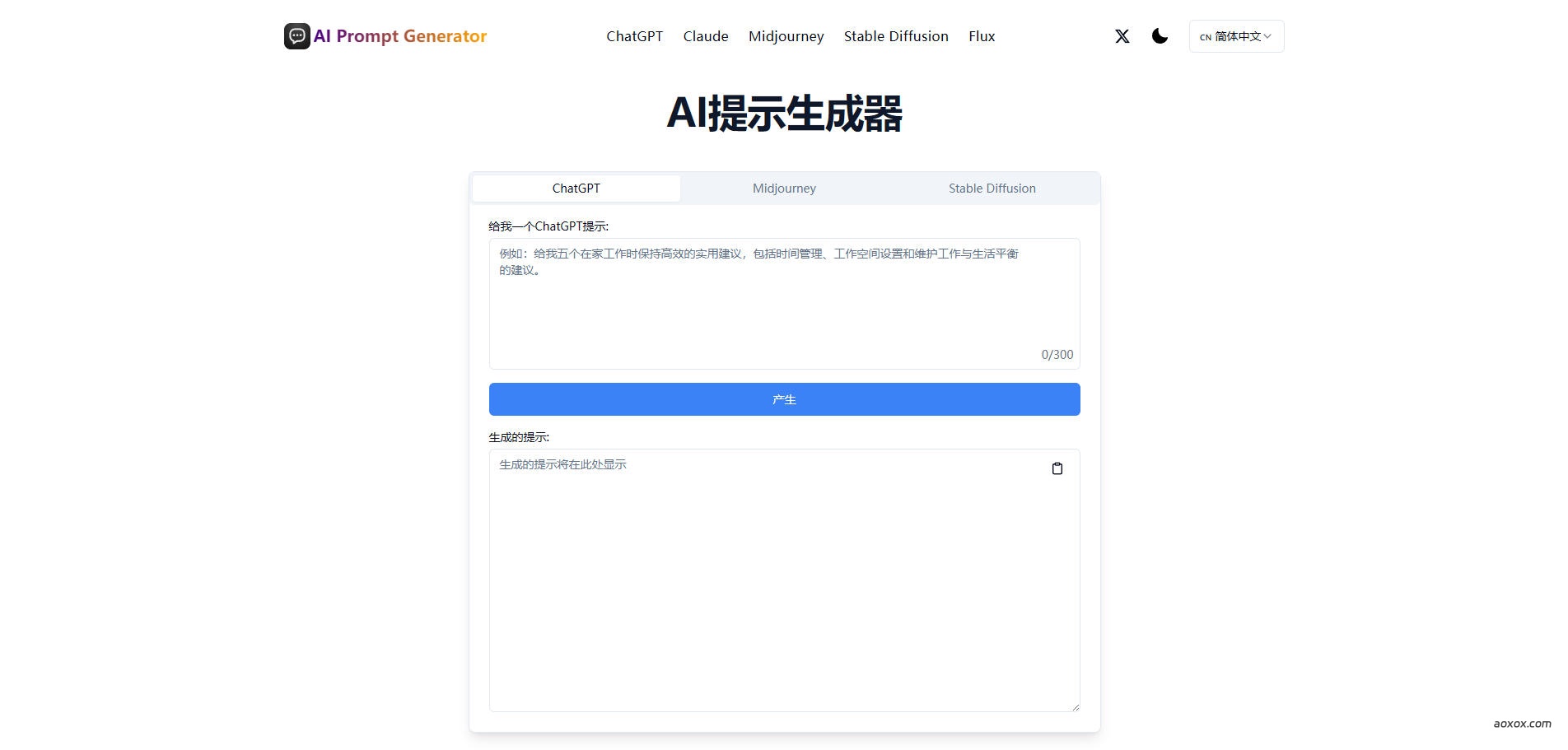
Task: Focus the ChatGPT prompt input textarea
Action: pyautogui.click(x=784, y=304)
